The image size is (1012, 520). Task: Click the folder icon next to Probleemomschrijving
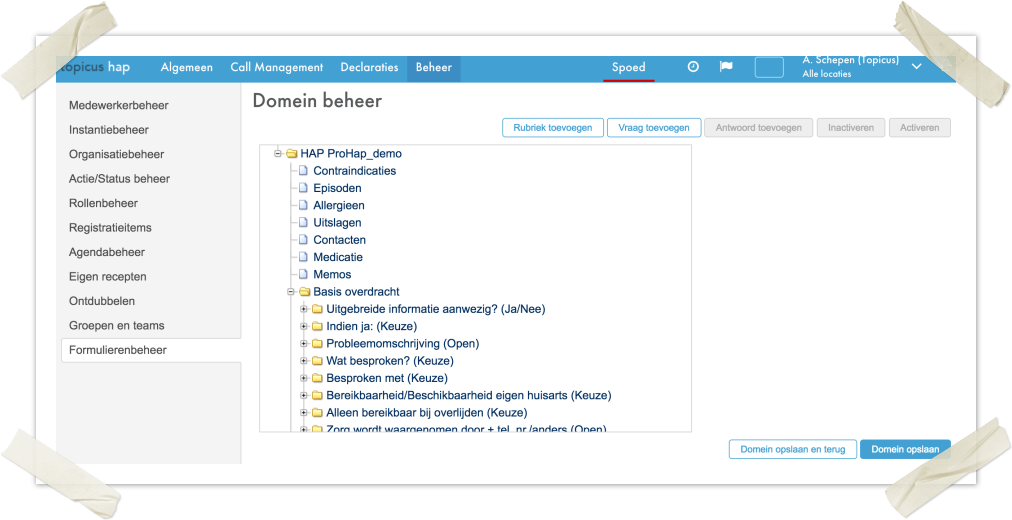(318, 344)
